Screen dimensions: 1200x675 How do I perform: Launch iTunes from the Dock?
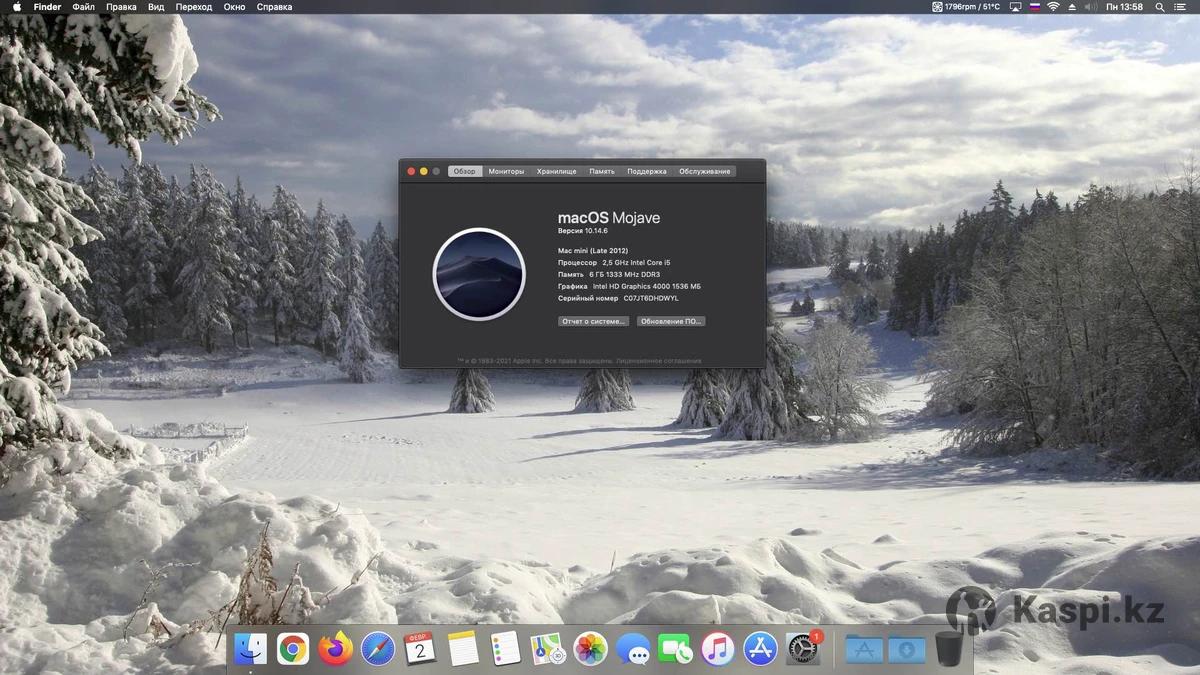pyautogui.click(x=717, y=649)
